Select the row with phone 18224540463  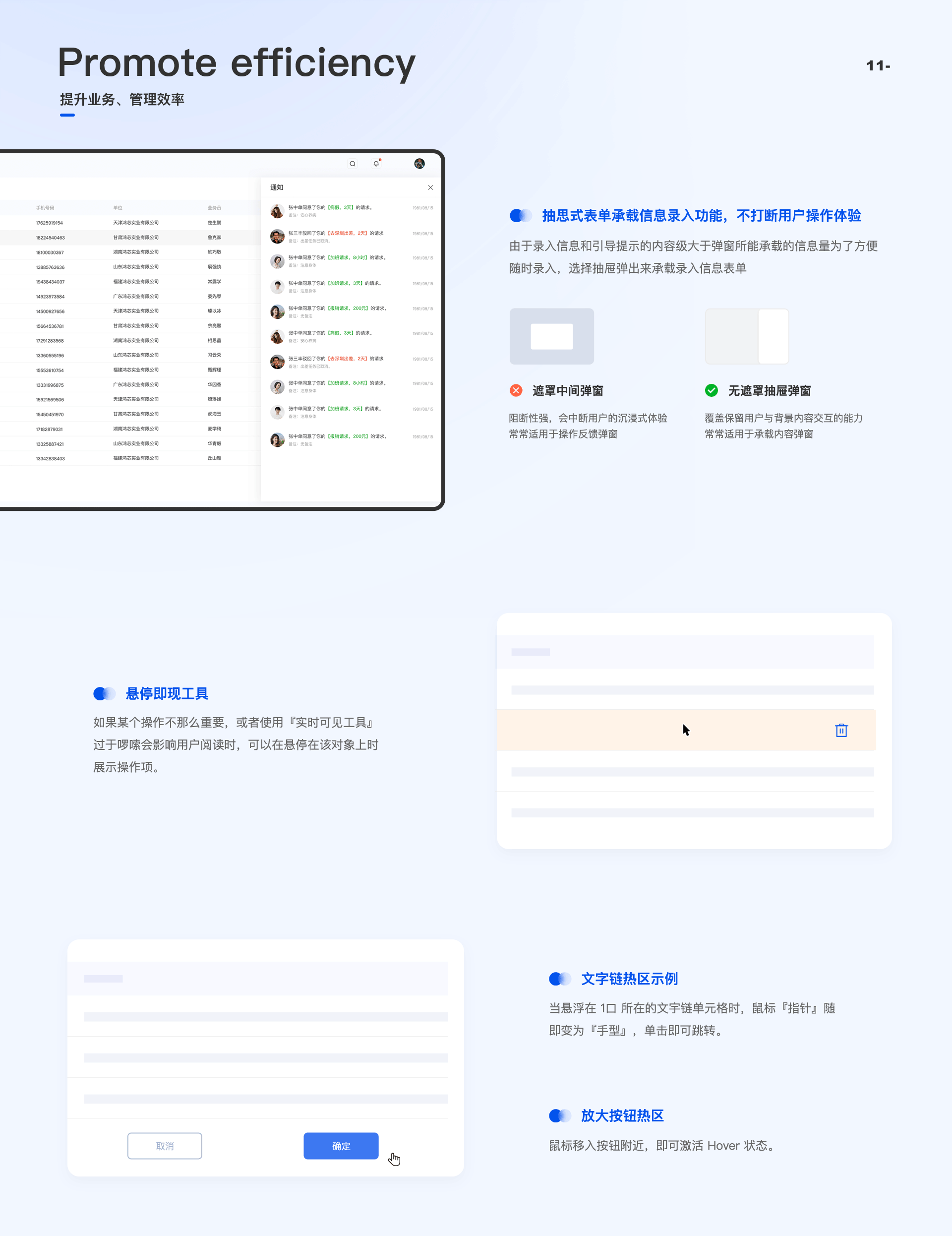click(x=50, y=238)
